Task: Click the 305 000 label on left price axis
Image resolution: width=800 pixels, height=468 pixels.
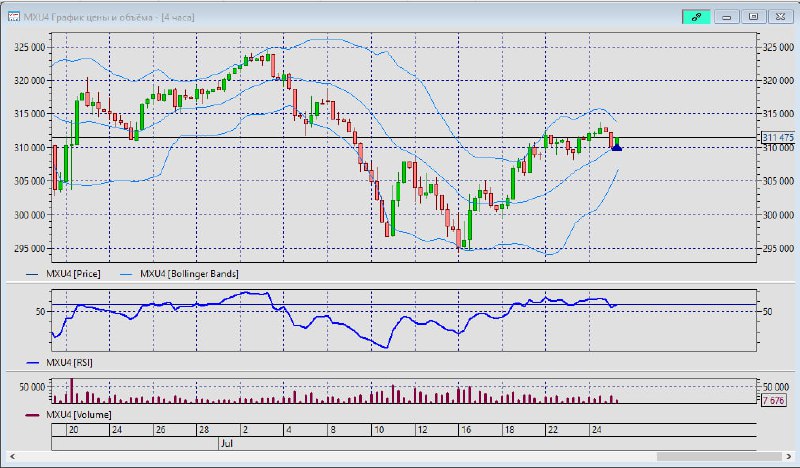Action: pyautogui.click(x=29, y=181)
